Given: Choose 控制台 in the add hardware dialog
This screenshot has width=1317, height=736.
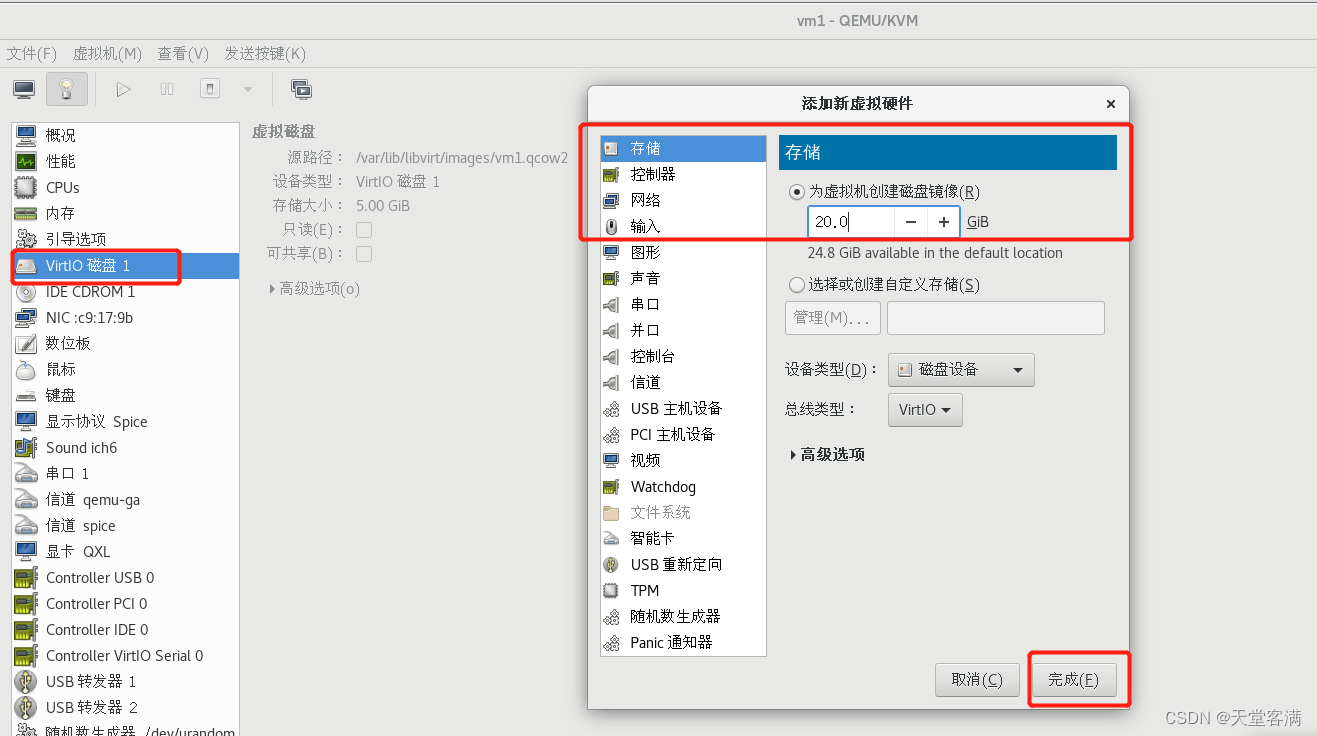Looking at the screenshot, I should point(683,356).
